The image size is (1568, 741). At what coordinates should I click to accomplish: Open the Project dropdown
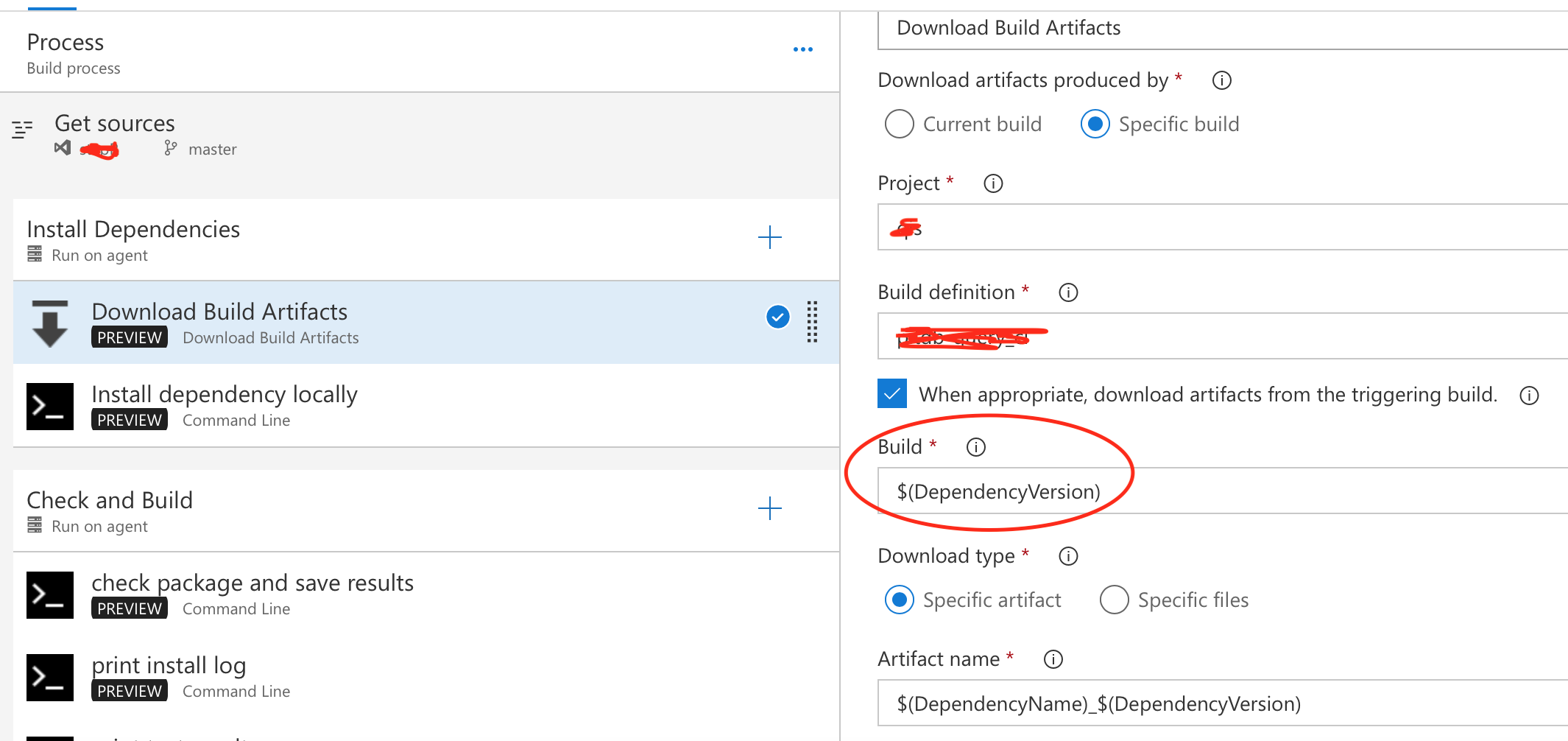[x=1222, y=228]
